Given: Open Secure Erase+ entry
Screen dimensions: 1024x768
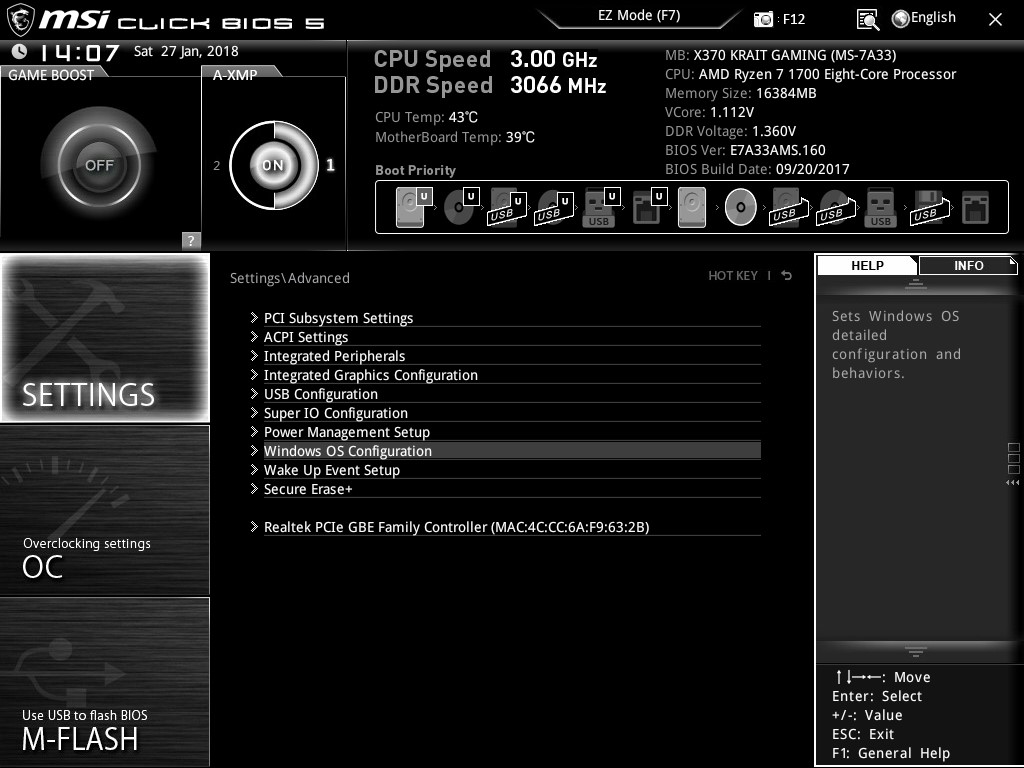Looking at the screenshot, I should click(505, 488).
